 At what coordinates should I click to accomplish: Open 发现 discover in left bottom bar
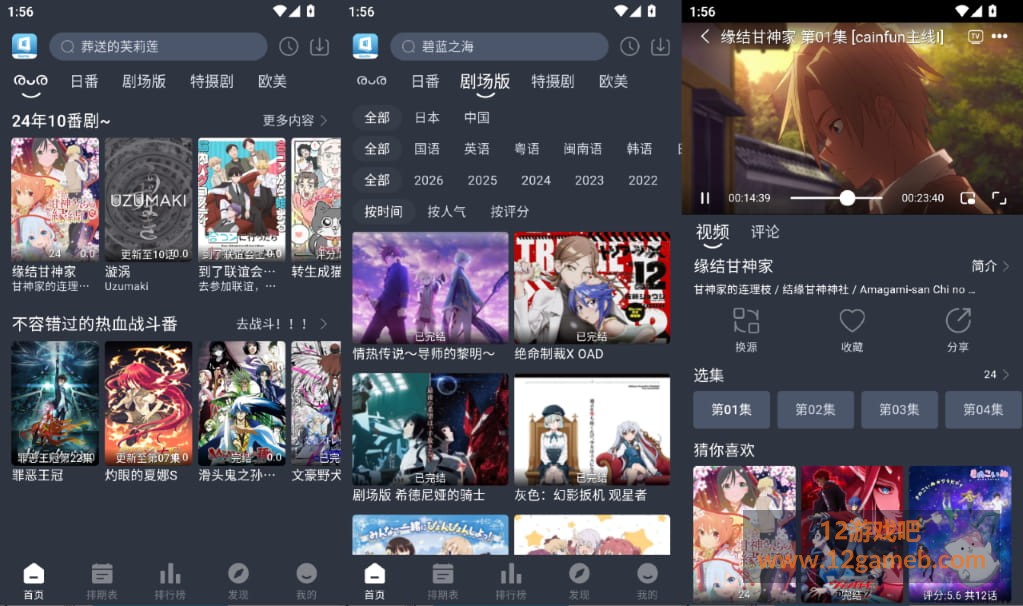coord(238,581)
